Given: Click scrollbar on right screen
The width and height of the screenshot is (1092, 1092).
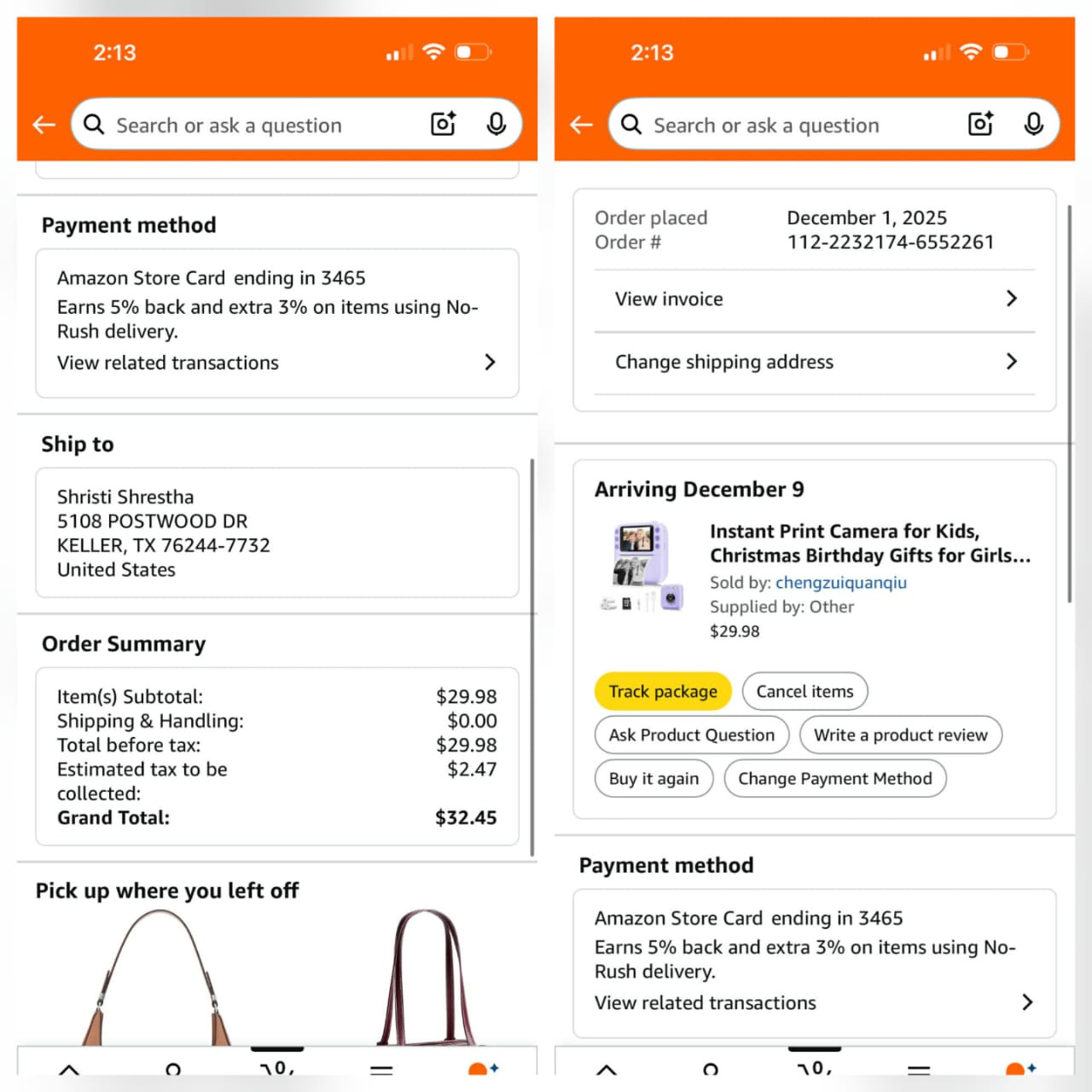Looking at the screenshot, I should [x=1070, y=404].
